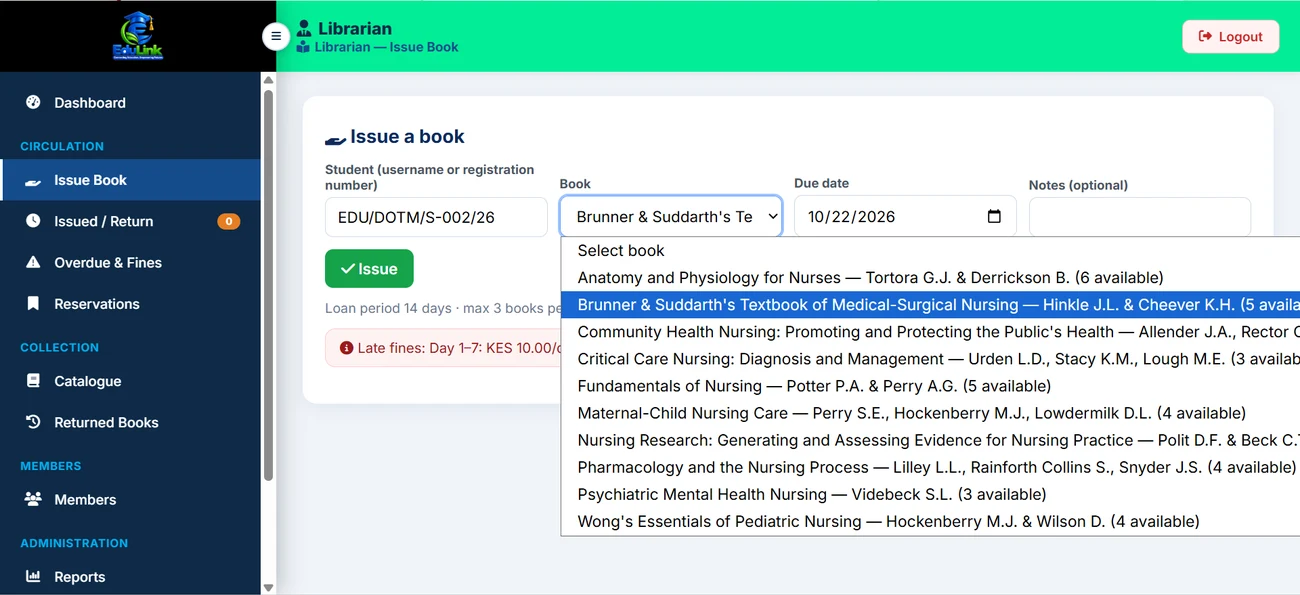Click the Librarian — Issue Book breadcrumb text

[386, 47]
